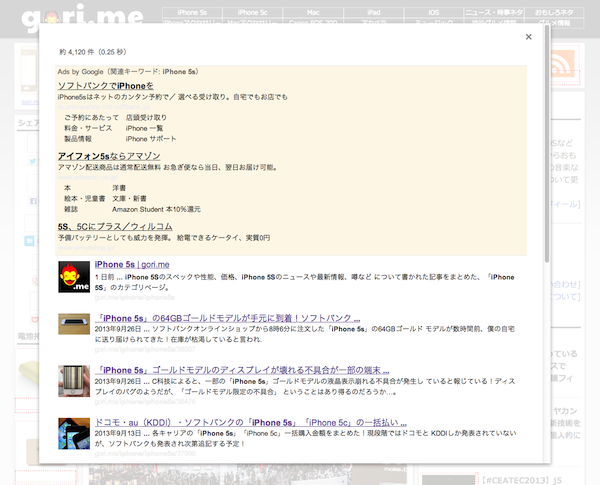This screenshot has width=600, height=485.
Task: Click the Hatena bookmark icon in sidebar
Action: 29,241
